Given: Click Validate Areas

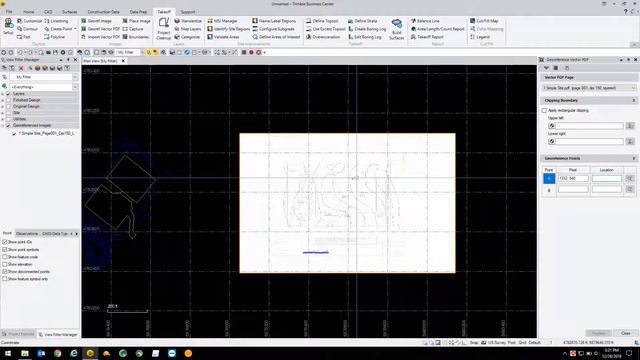Looking at the screenshot, I should pyautogui.click(x=223, y=37).
